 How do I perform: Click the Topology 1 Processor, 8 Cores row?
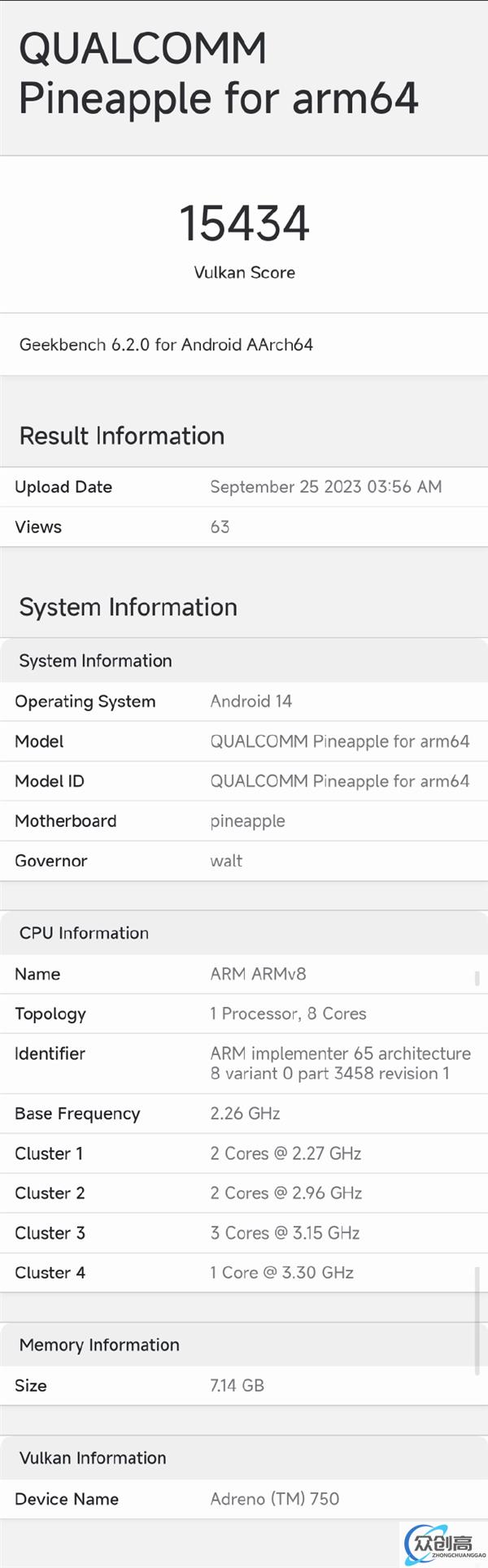pos(244,1014)
